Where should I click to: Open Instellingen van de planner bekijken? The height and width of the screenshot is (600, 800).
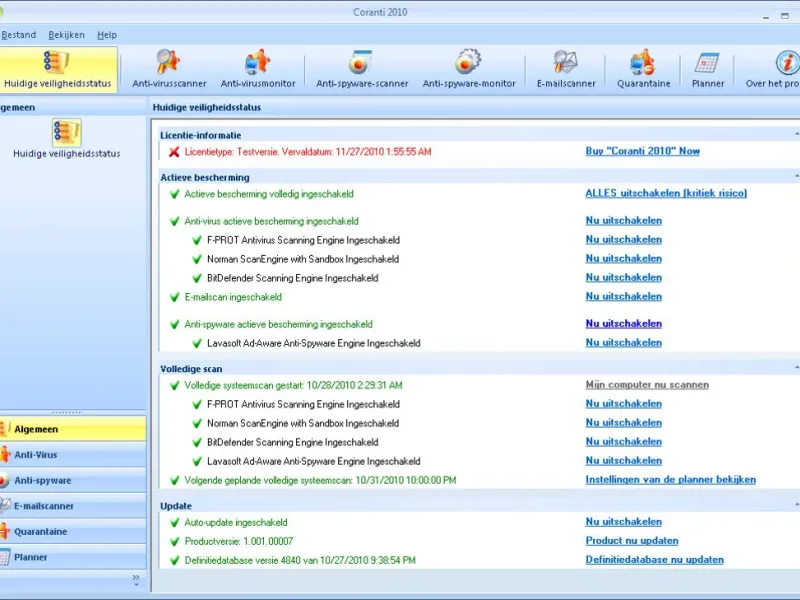click(670, 480)
